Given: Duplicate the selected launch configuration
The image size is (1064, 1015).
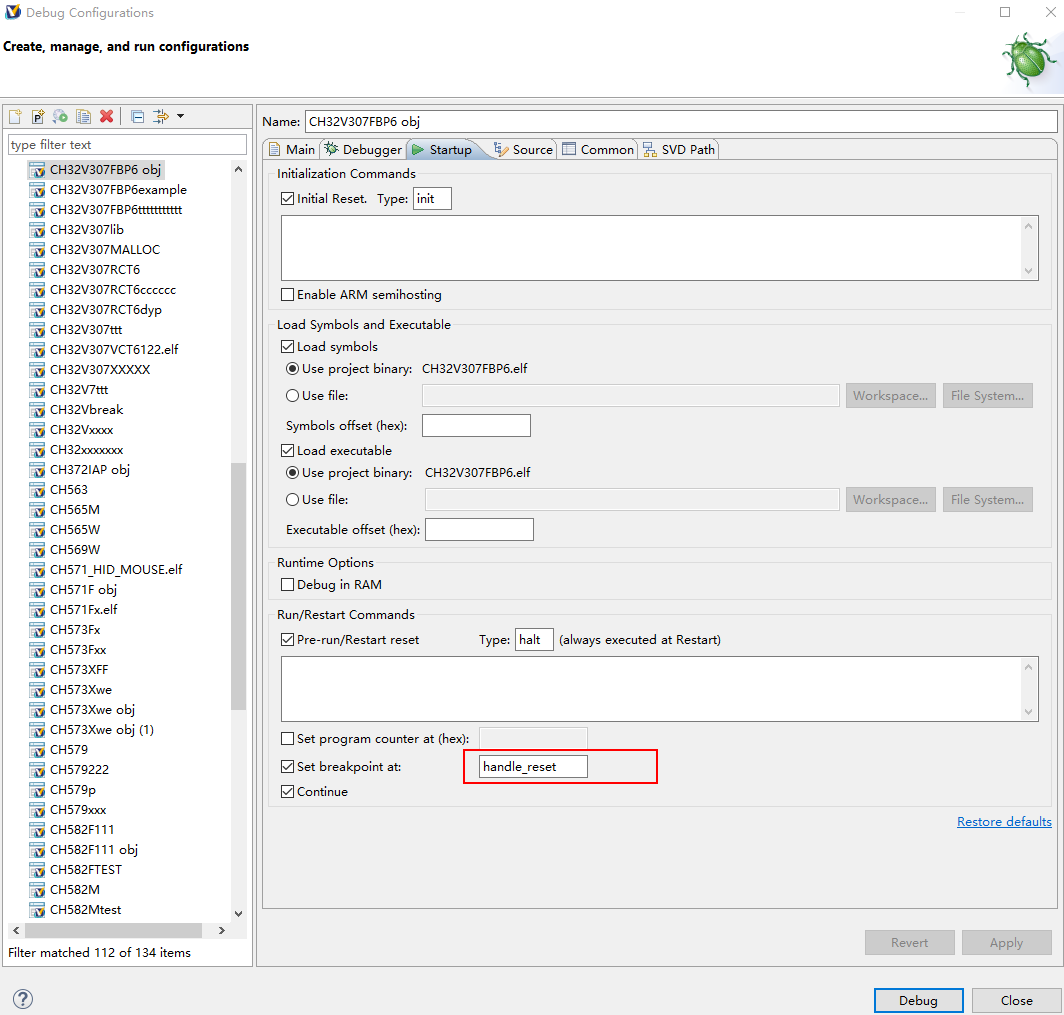Looking at the screenshot, I should pyautogui.click(x=84, y=117).
